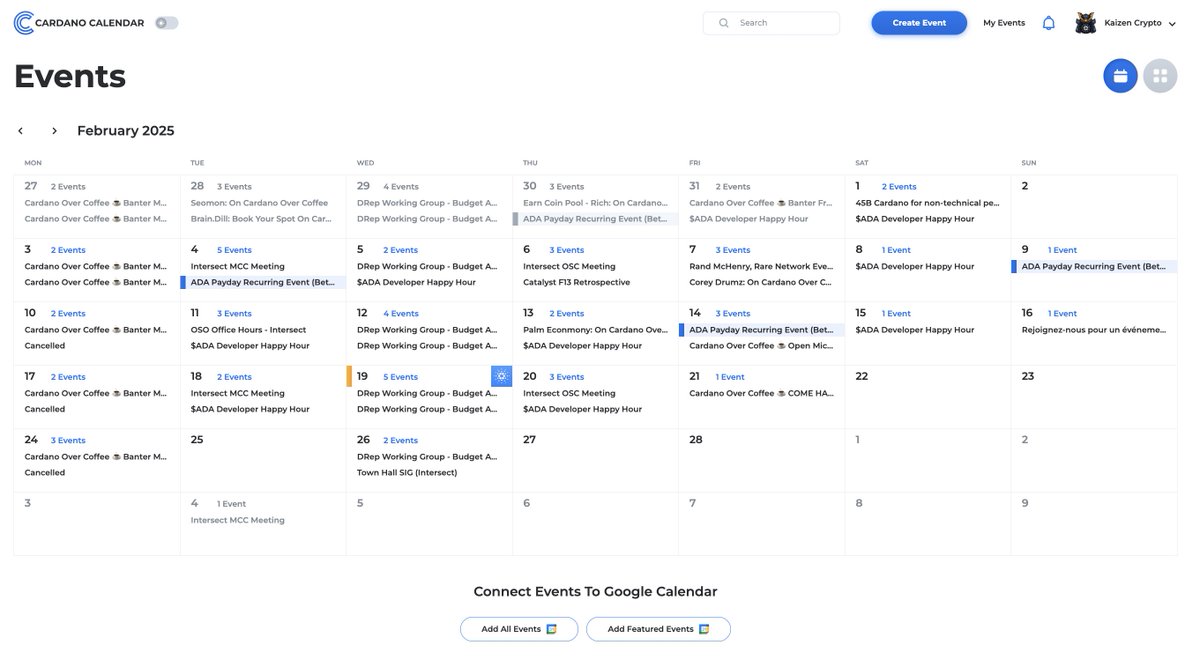Open Earn Coin Pool - Rich event
Viewport: 1200px width, 660px height.
point(595,203)
